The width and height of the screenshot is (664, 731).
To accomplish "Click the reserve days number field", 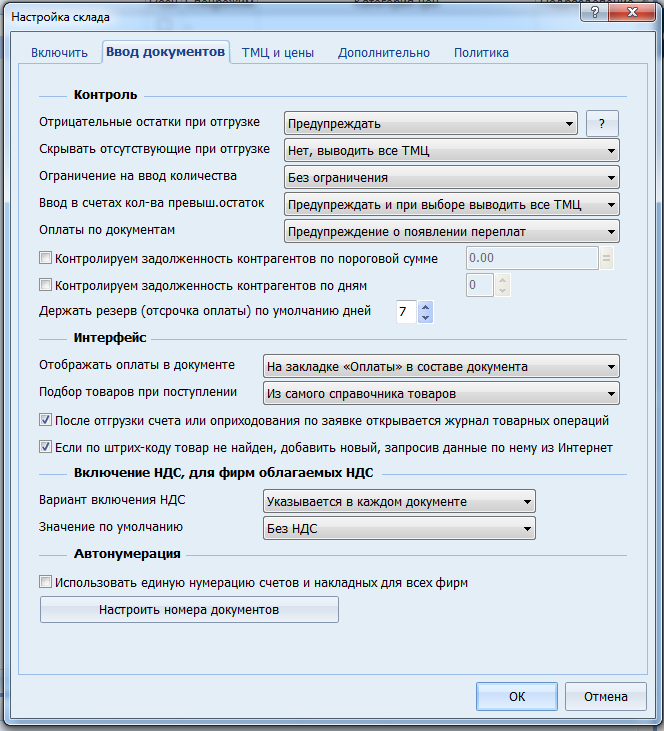I will tap(404, 312).
